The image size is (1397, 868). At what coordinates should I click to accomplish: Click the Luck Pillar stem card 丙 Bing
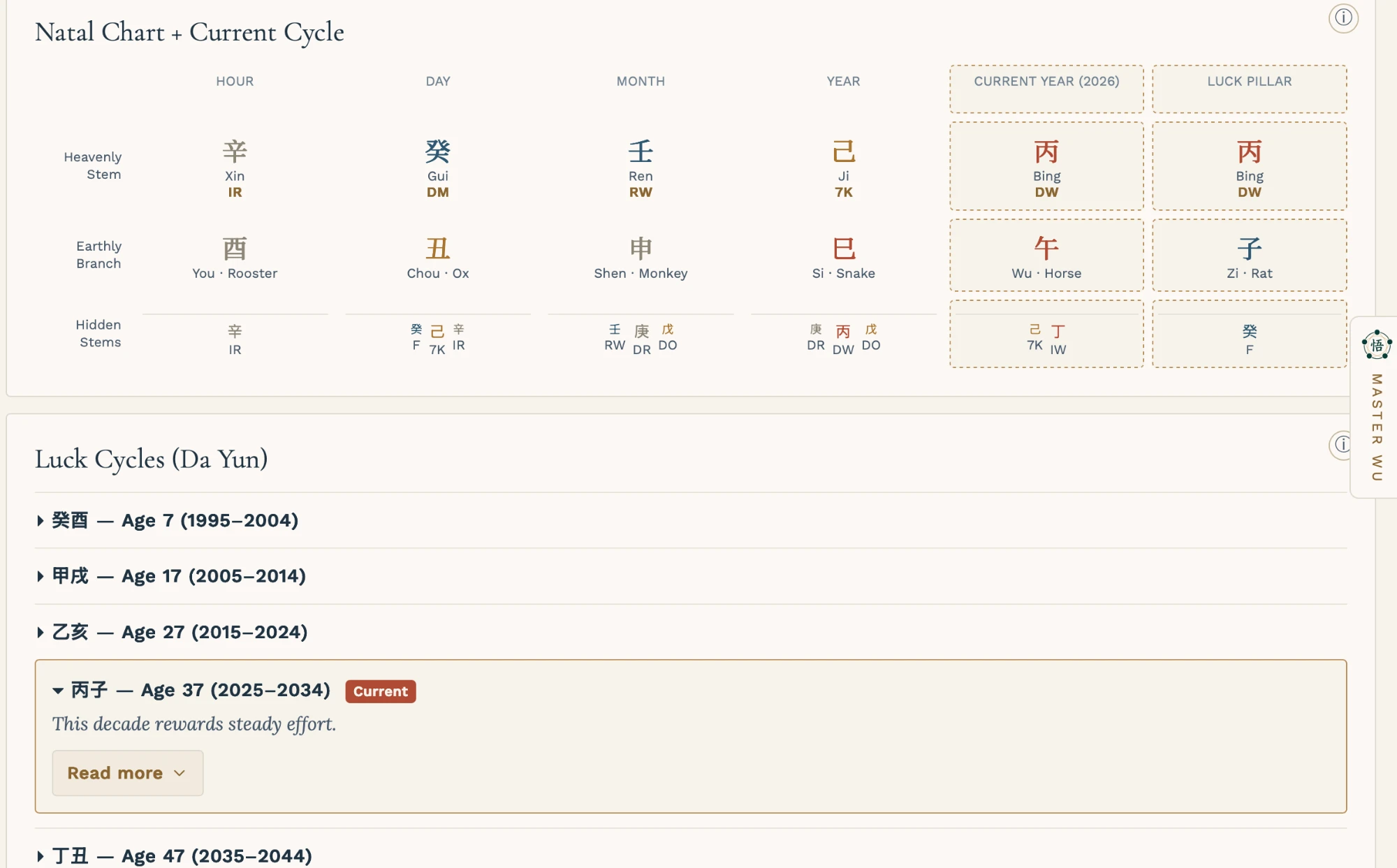tap(1249, 166)
